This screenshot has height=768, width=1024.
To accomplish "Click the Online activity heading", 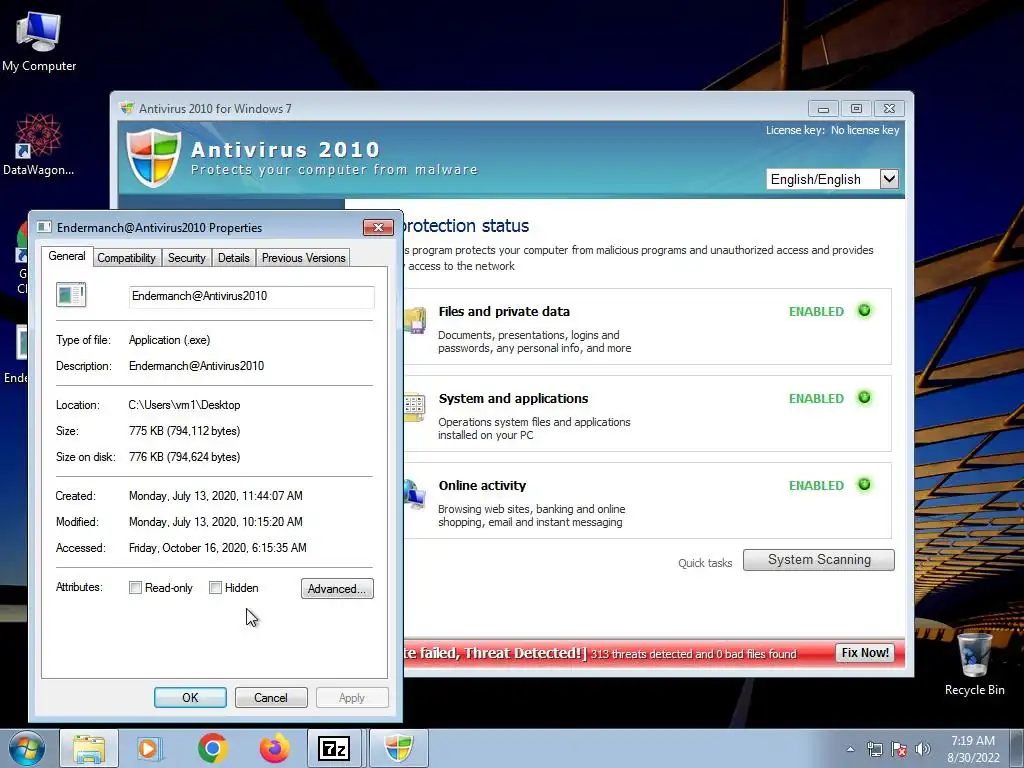I will [x=482, y=485].
